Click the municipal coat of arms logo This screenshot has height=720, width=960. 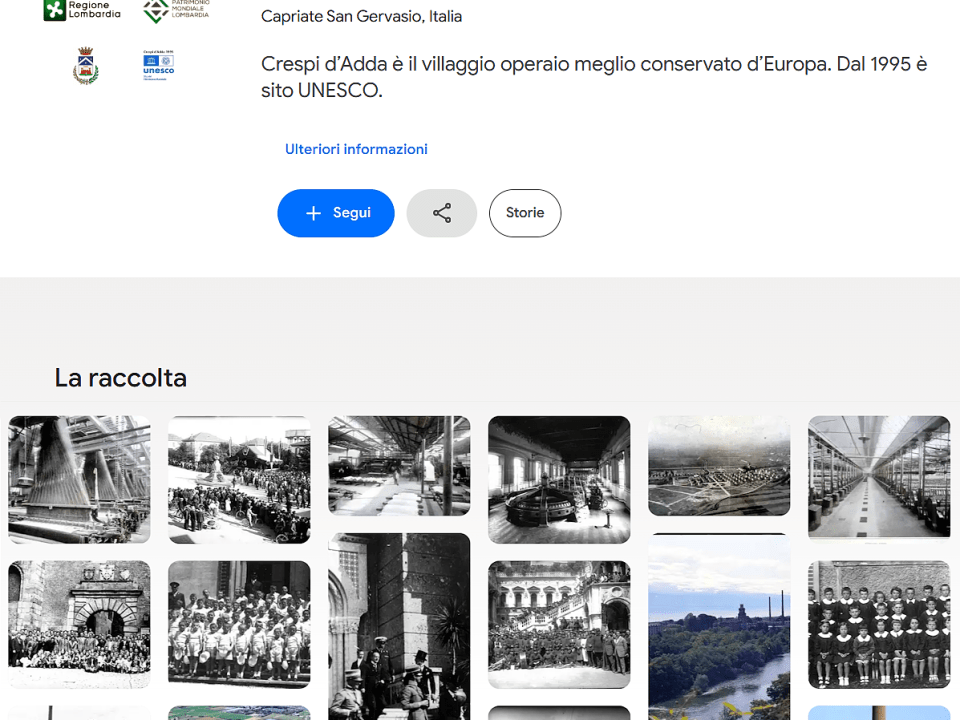[86, 66]
